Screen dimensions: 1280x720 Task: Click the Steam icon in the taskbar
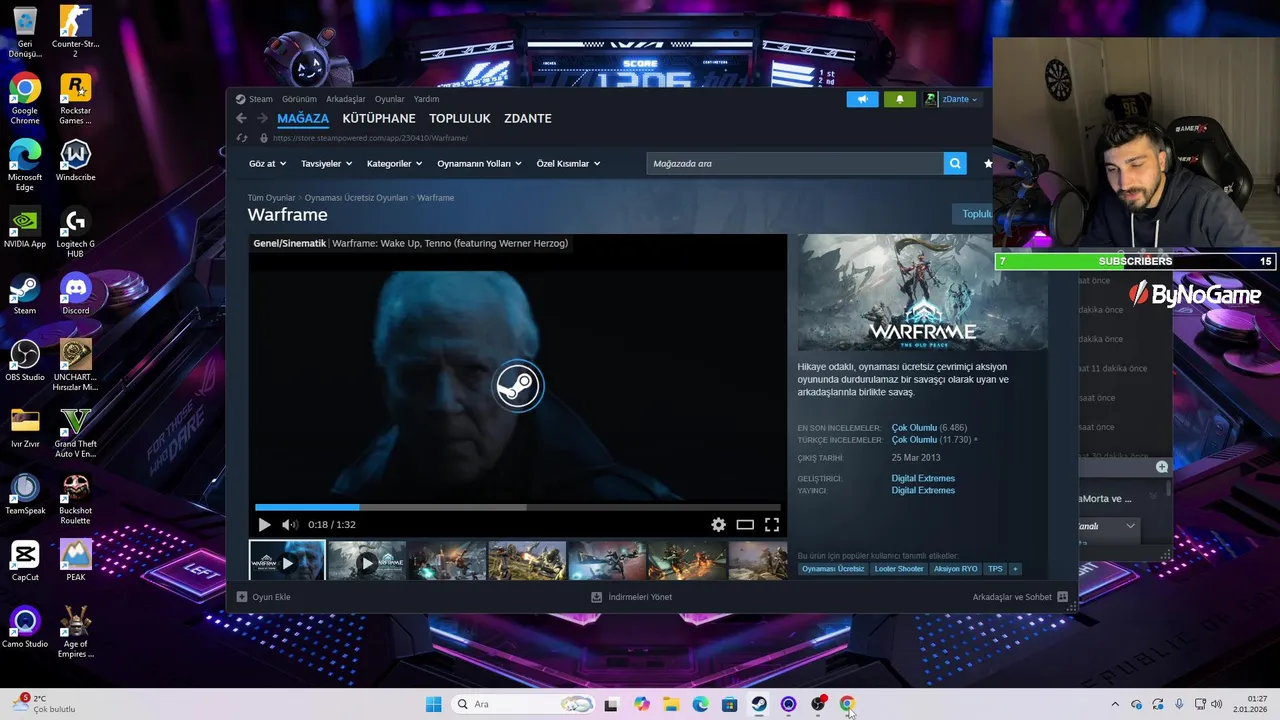[759, 704]
